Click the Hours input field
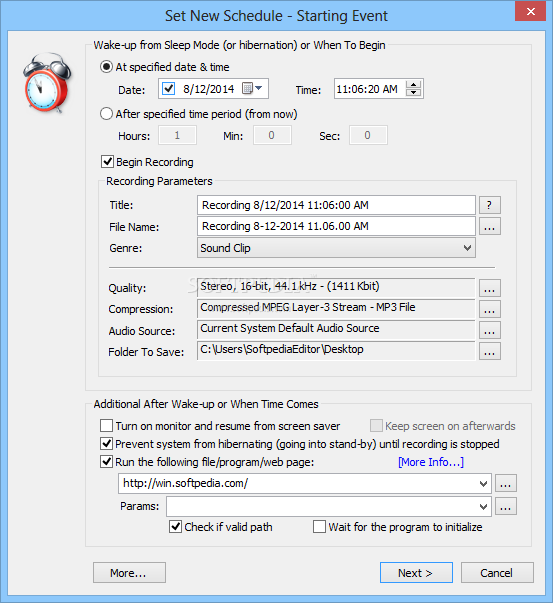The width and height of the screenshot is (553, 603). 177,135
